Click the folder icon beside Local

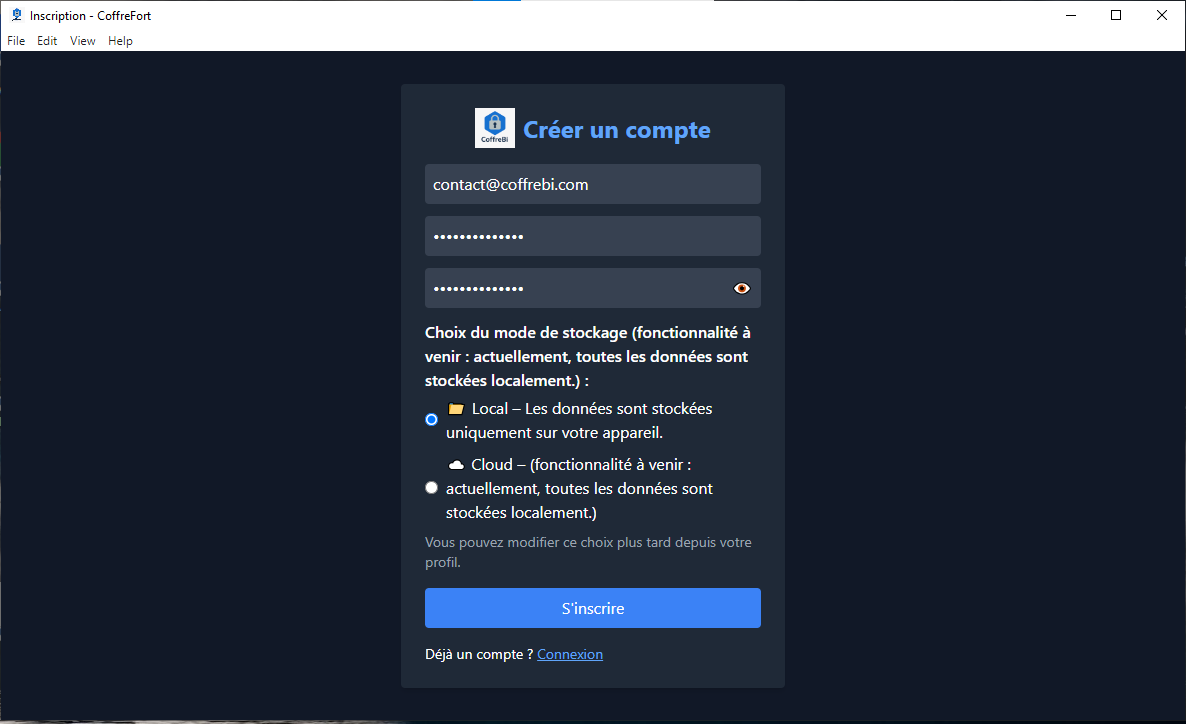coord(455,409)
